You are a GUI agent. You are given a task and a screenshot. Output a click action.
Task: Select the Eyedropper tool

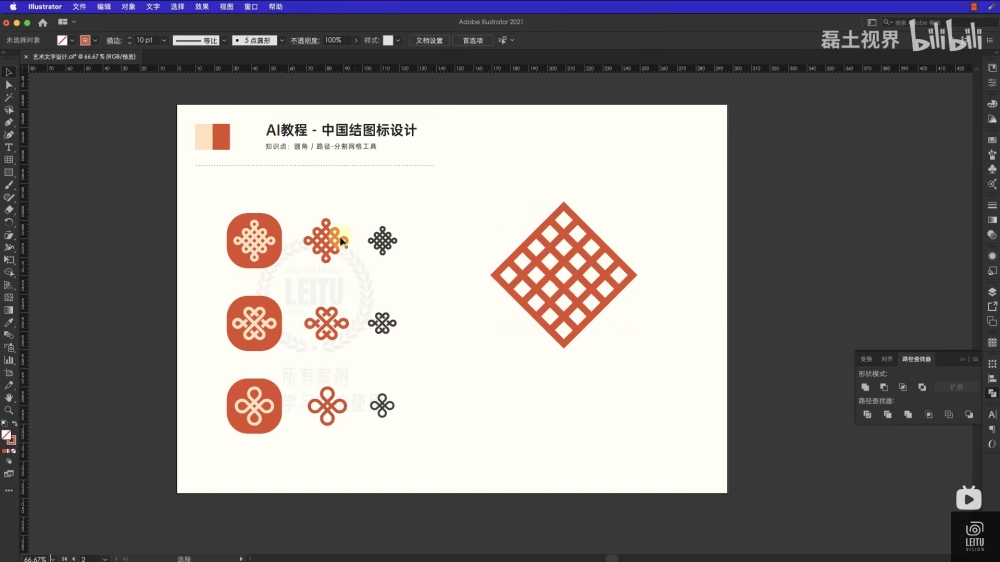pos(9,323)
